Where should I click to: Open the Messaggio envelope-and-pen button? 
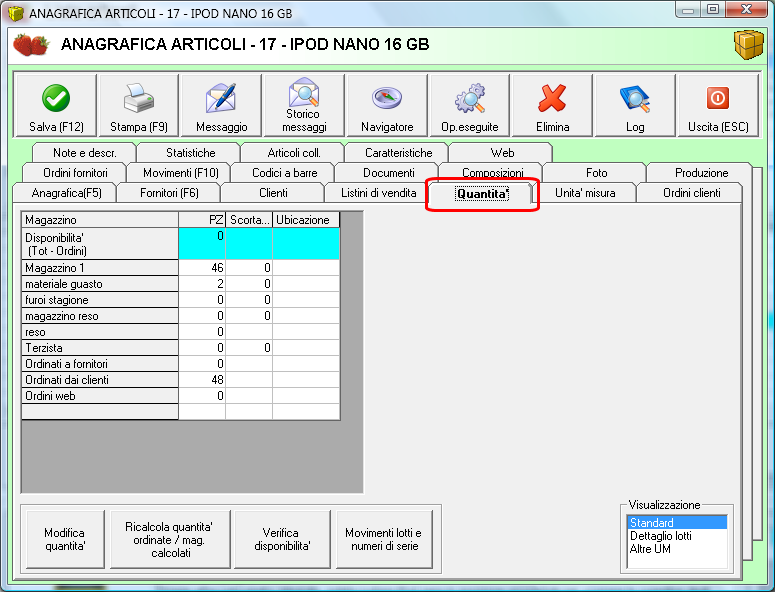[x=221, y=105]
